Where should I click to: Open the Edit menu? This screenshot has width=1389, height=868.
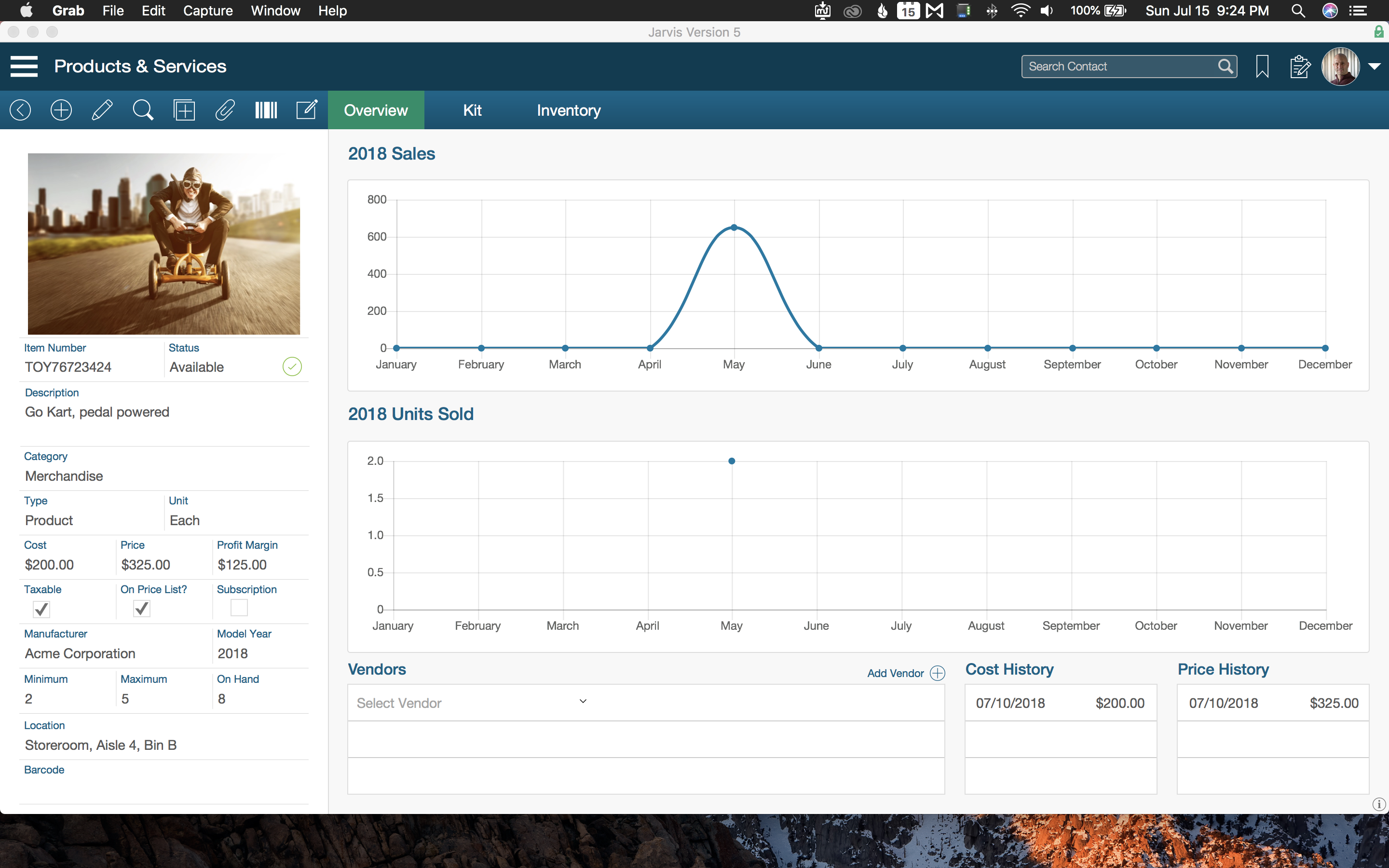[x=153, y=10]
